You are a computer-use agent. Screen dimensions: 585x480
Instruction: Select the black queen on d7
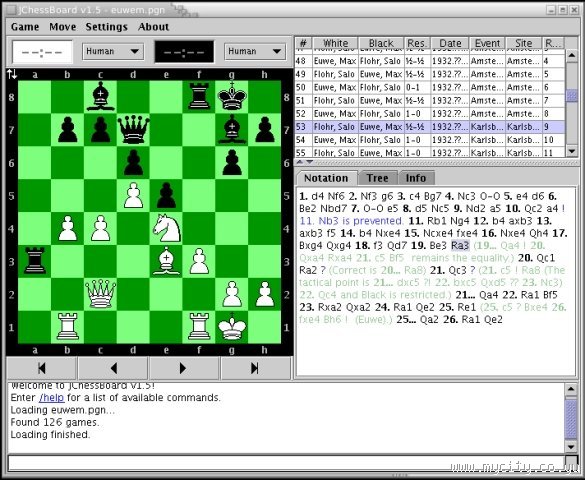tap(134, 130)
